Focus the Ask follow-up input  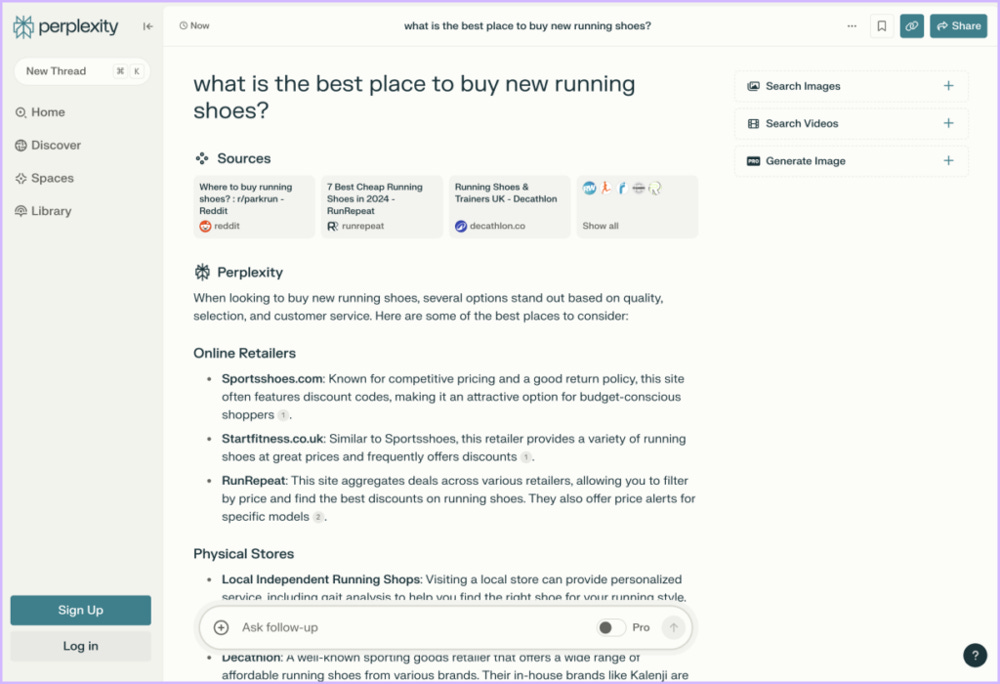tap(415, 627)
